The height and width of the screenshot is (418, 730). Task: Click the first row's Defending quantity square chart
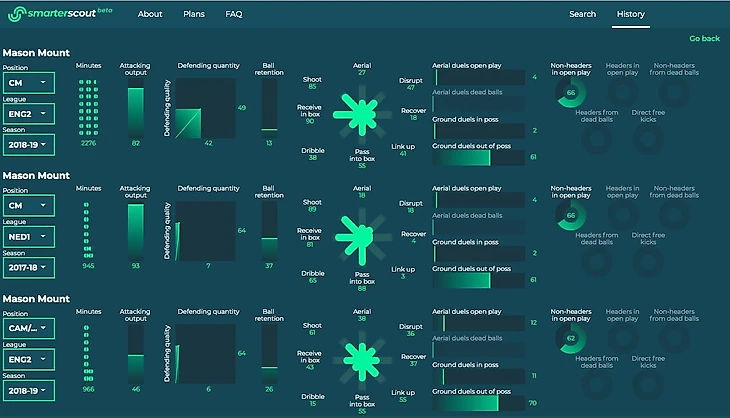[205, 108]
